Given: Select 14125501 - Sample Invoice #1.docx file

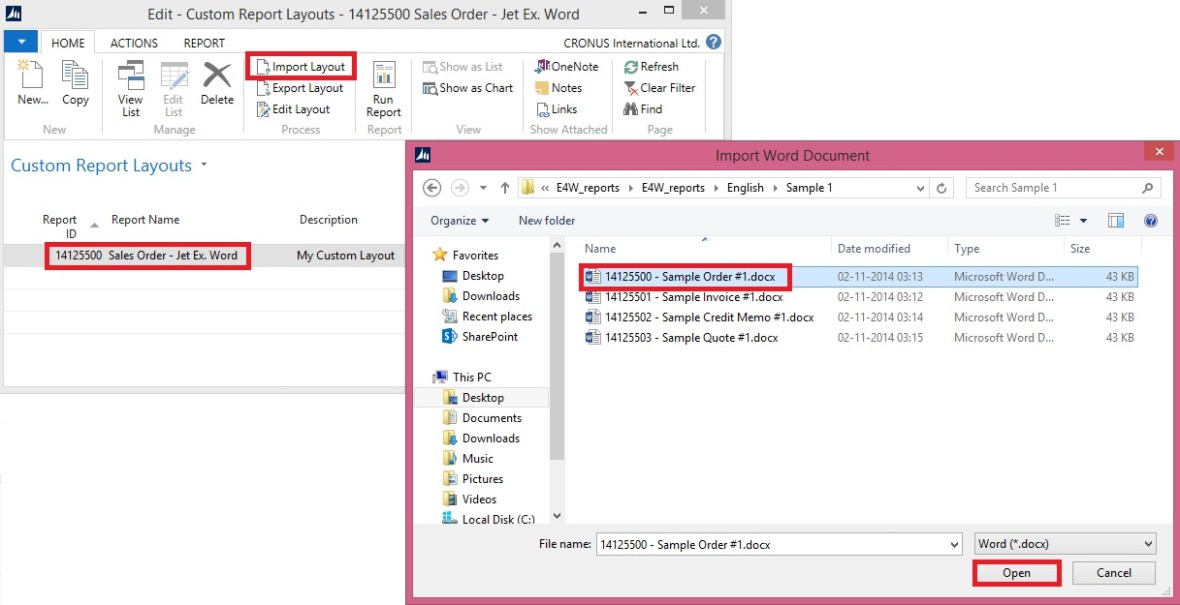Looking at the screenshot, I should [693, 297].
